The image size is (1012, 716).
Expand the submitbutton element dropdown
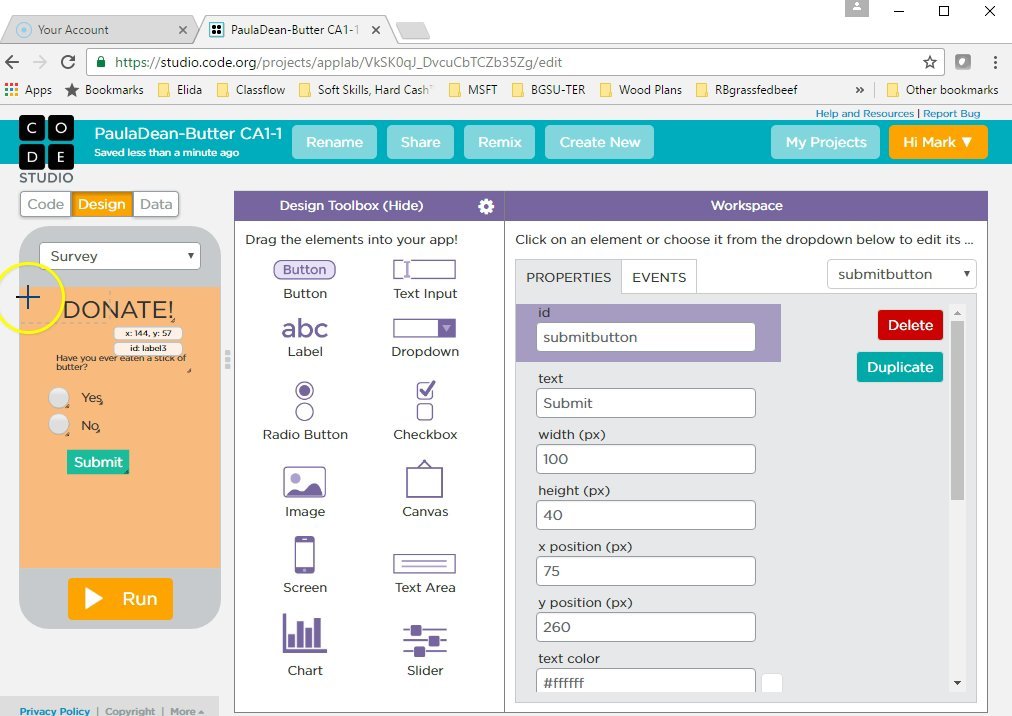(901, 274)
